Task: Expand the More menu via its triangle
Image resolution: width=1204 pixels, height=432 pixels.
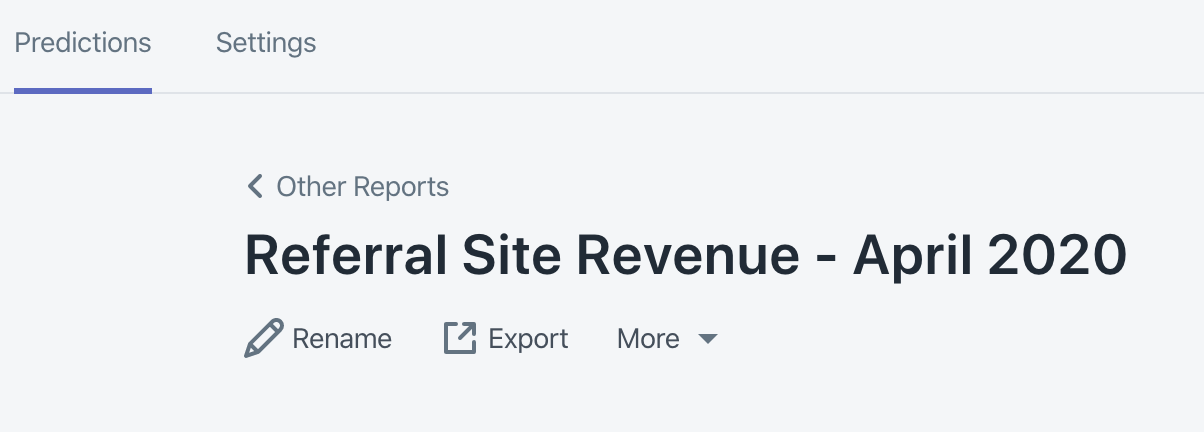Action: (707, 340)
